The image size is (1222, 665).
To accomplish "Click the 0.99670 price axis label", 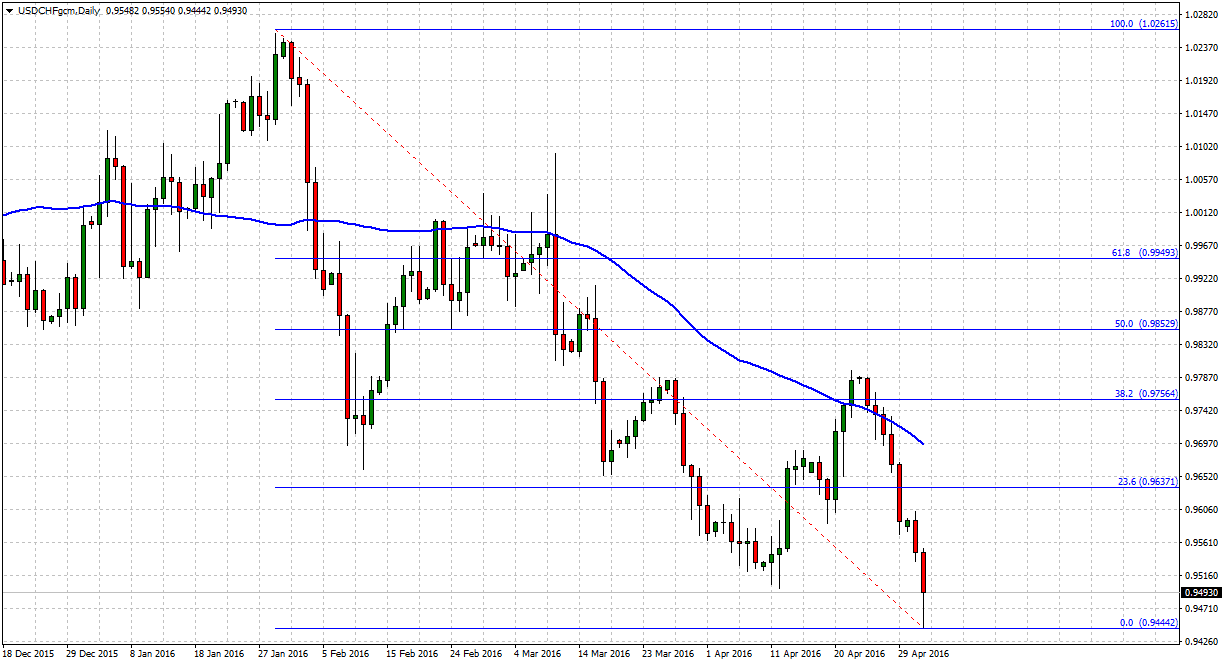I will click(x=1200, y=246).
